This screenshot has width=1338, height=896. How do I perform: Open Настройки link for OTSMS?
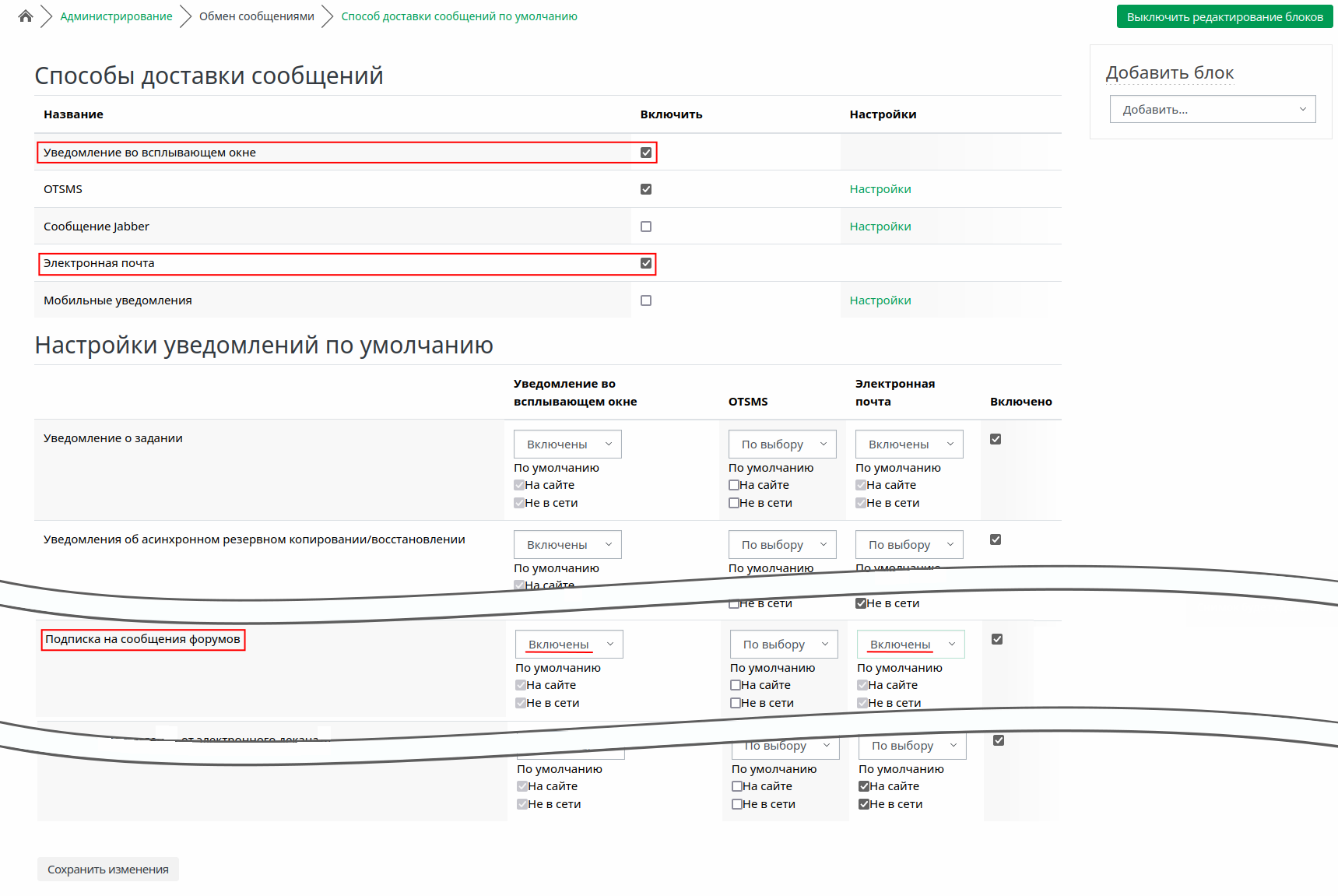(x=880, y=189)
